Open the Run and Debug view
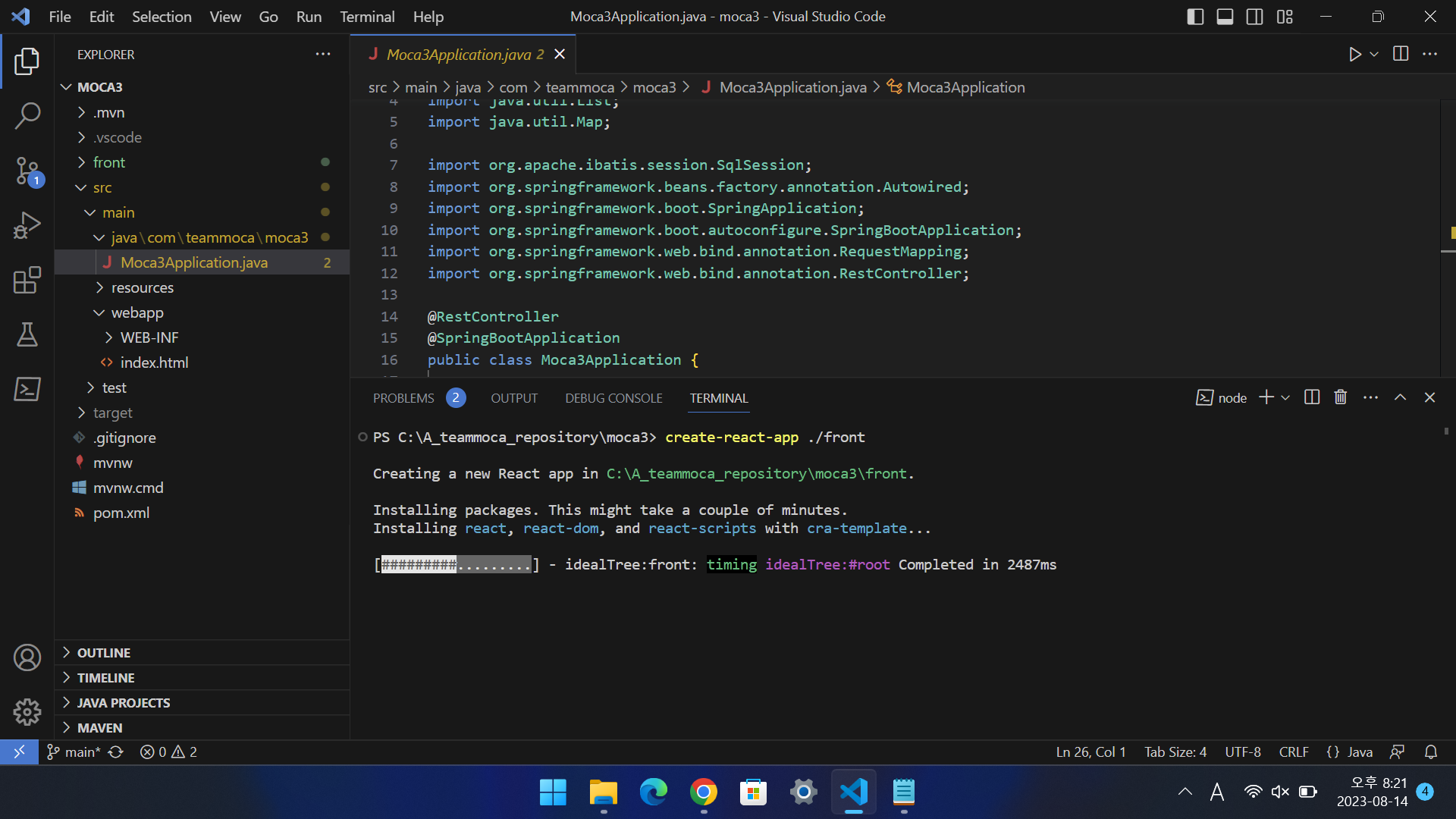Viewport: 1456px width, 819px height. pos(27,225)
